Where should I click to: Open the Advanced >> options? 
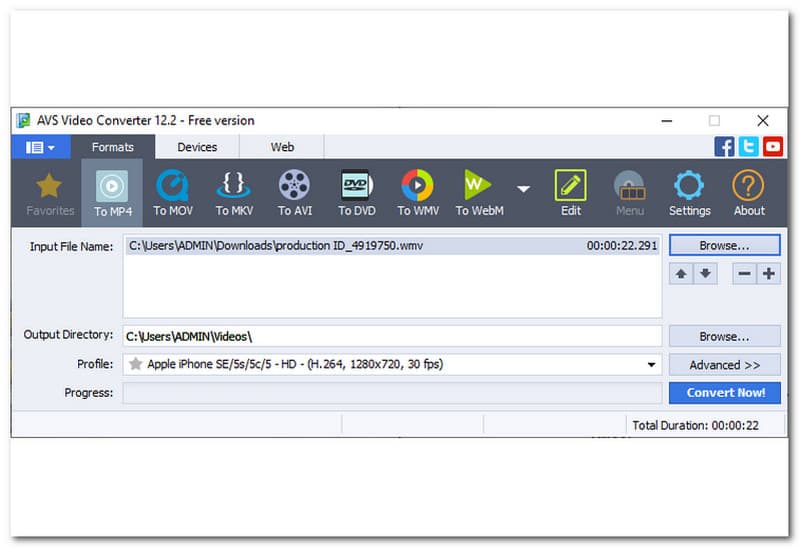click(724, 365)
